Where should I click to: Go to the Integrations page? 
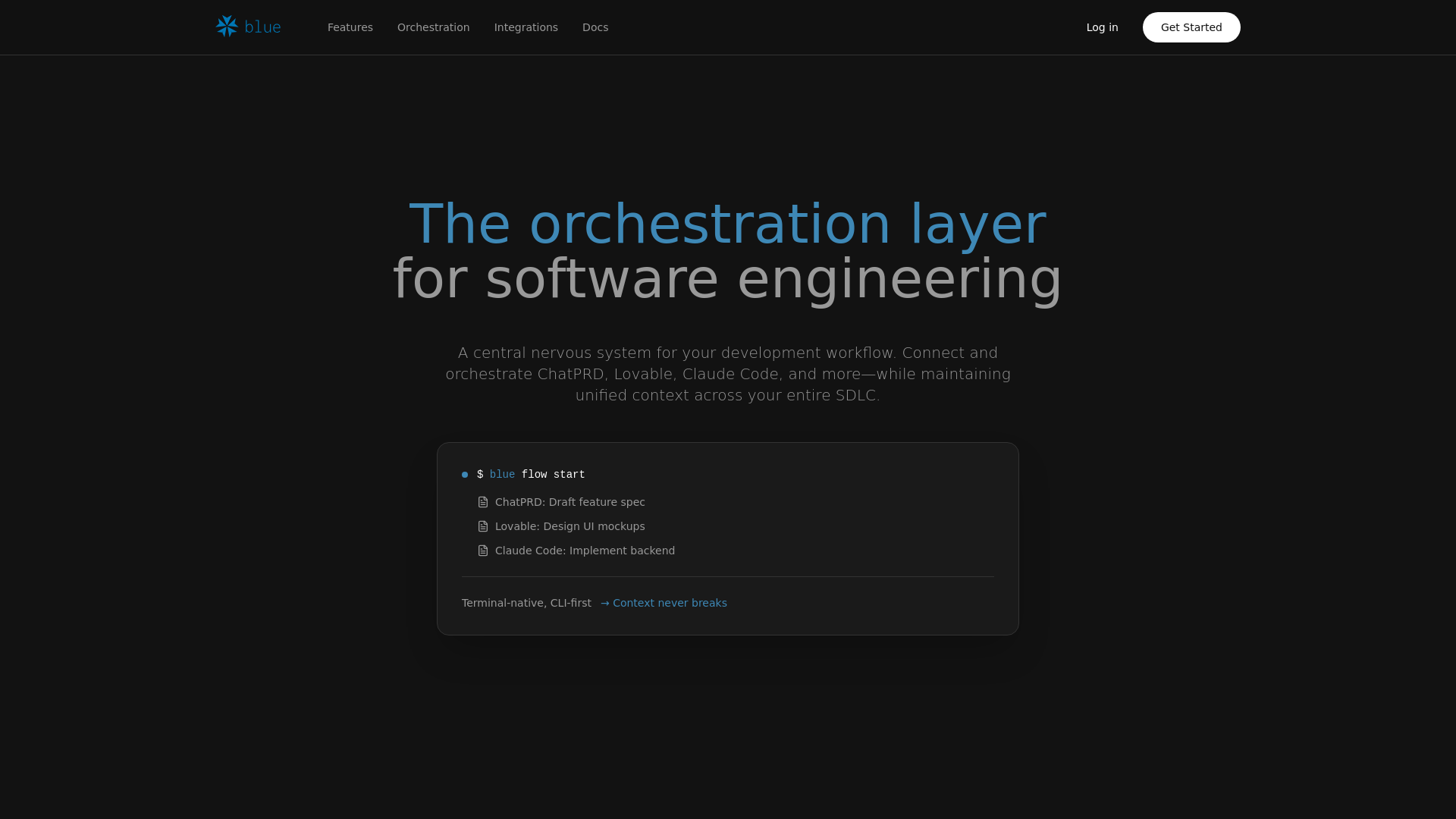pos(526,27)
